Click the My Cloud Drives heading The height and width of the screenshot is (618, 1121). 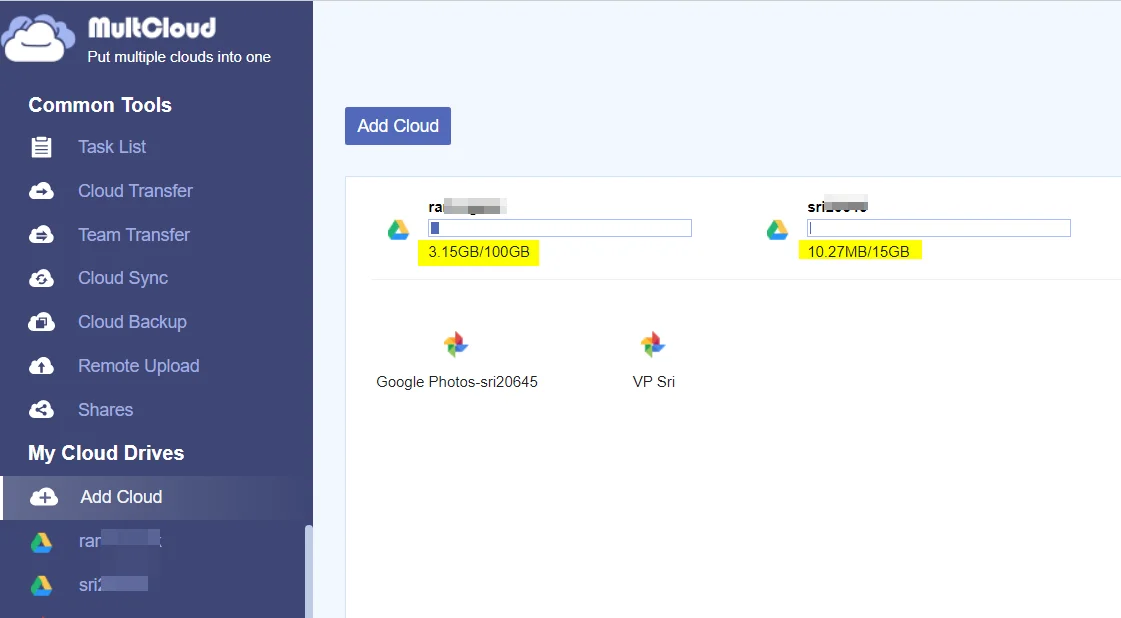tap(106, 453)
